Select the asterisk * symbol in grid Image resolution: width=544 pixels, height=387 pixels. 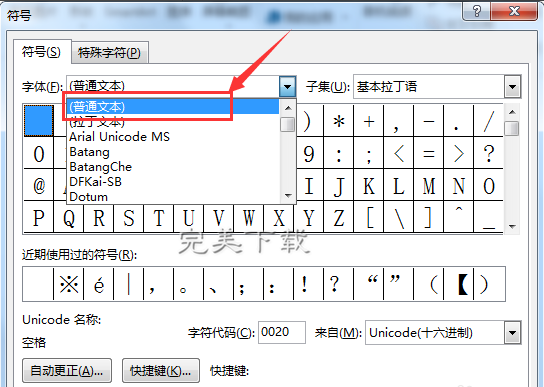click(x=339, y=121)
